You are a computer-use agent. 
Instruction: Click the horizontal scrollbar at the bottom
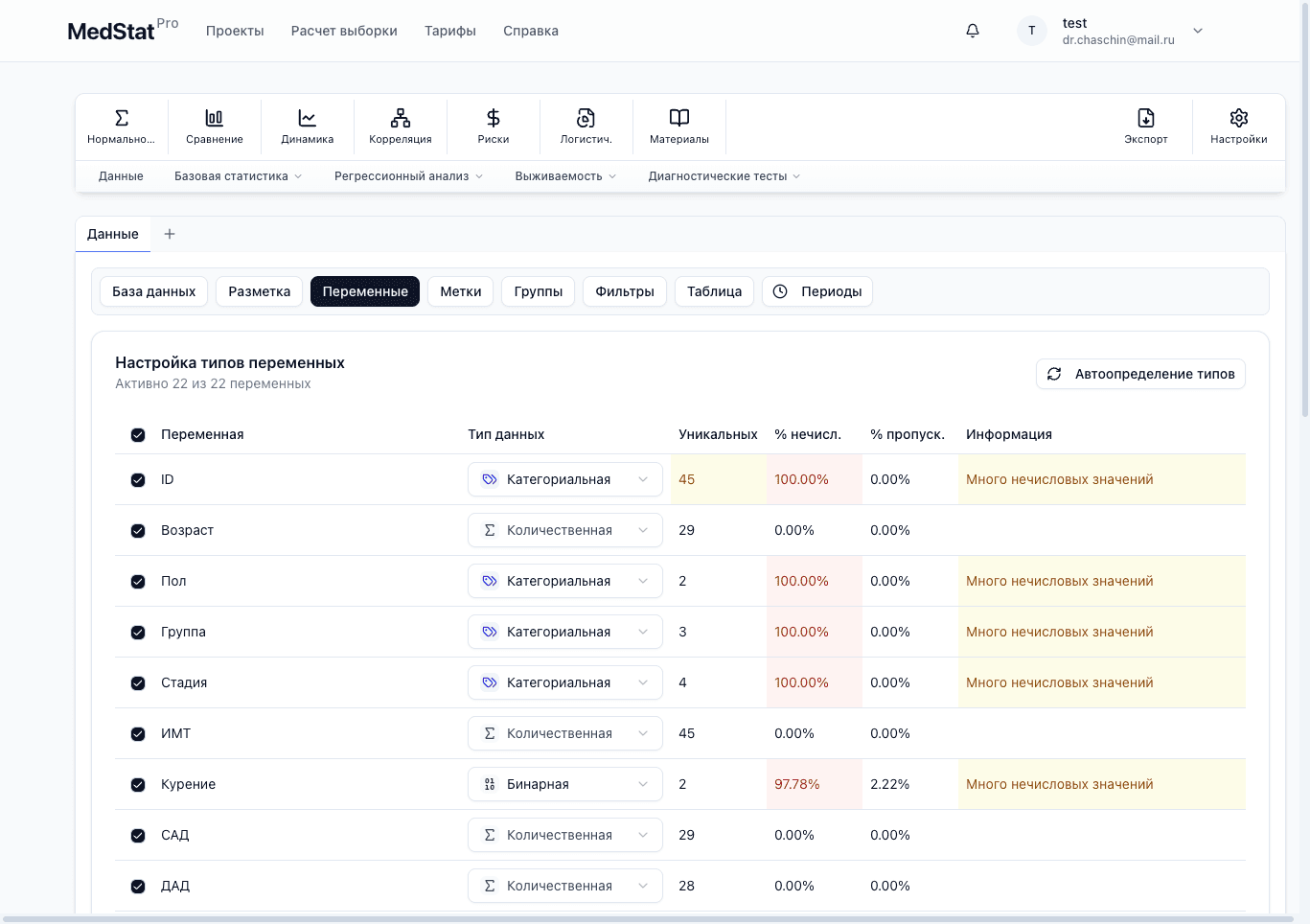pos(647,919)
